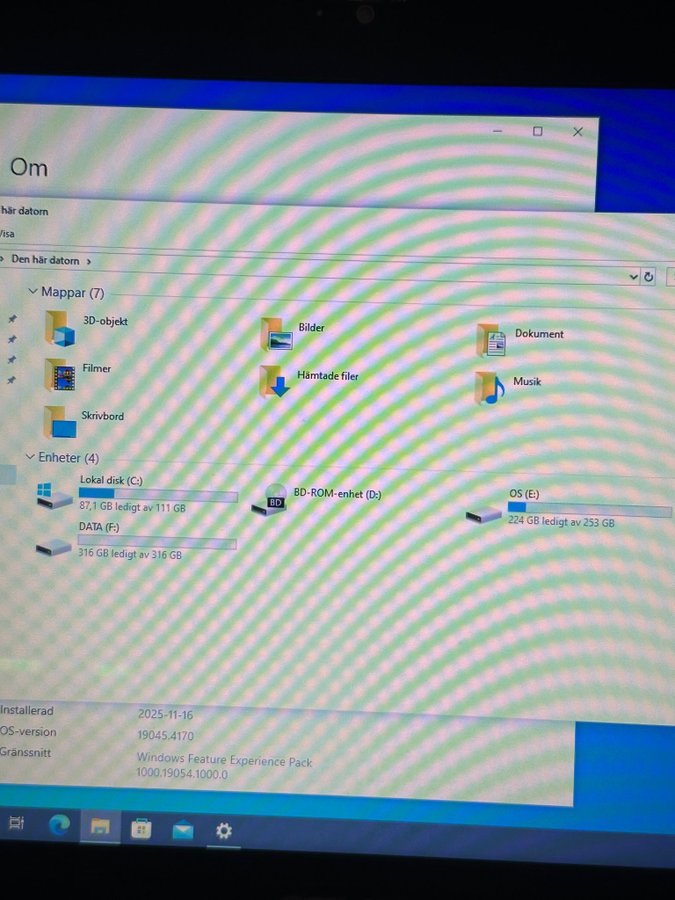Click the refresh button beside address bar

click(x=649, y=277)
